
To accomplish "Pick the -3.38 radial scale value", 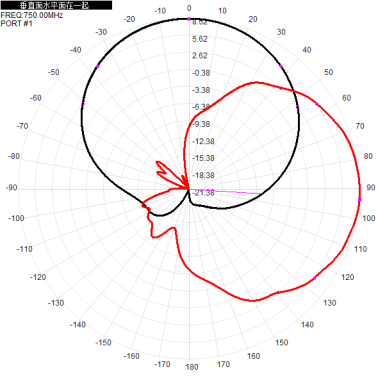I will (201, 90).
